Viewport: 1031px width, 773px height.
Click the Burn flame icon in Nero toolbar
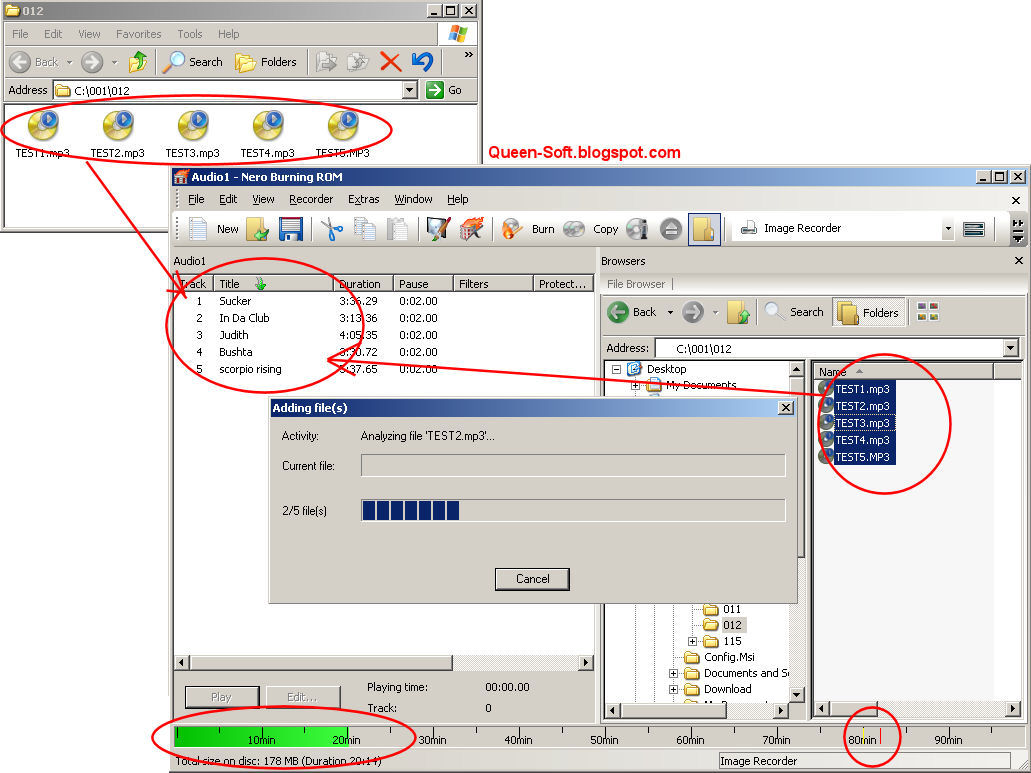(512, 229)
